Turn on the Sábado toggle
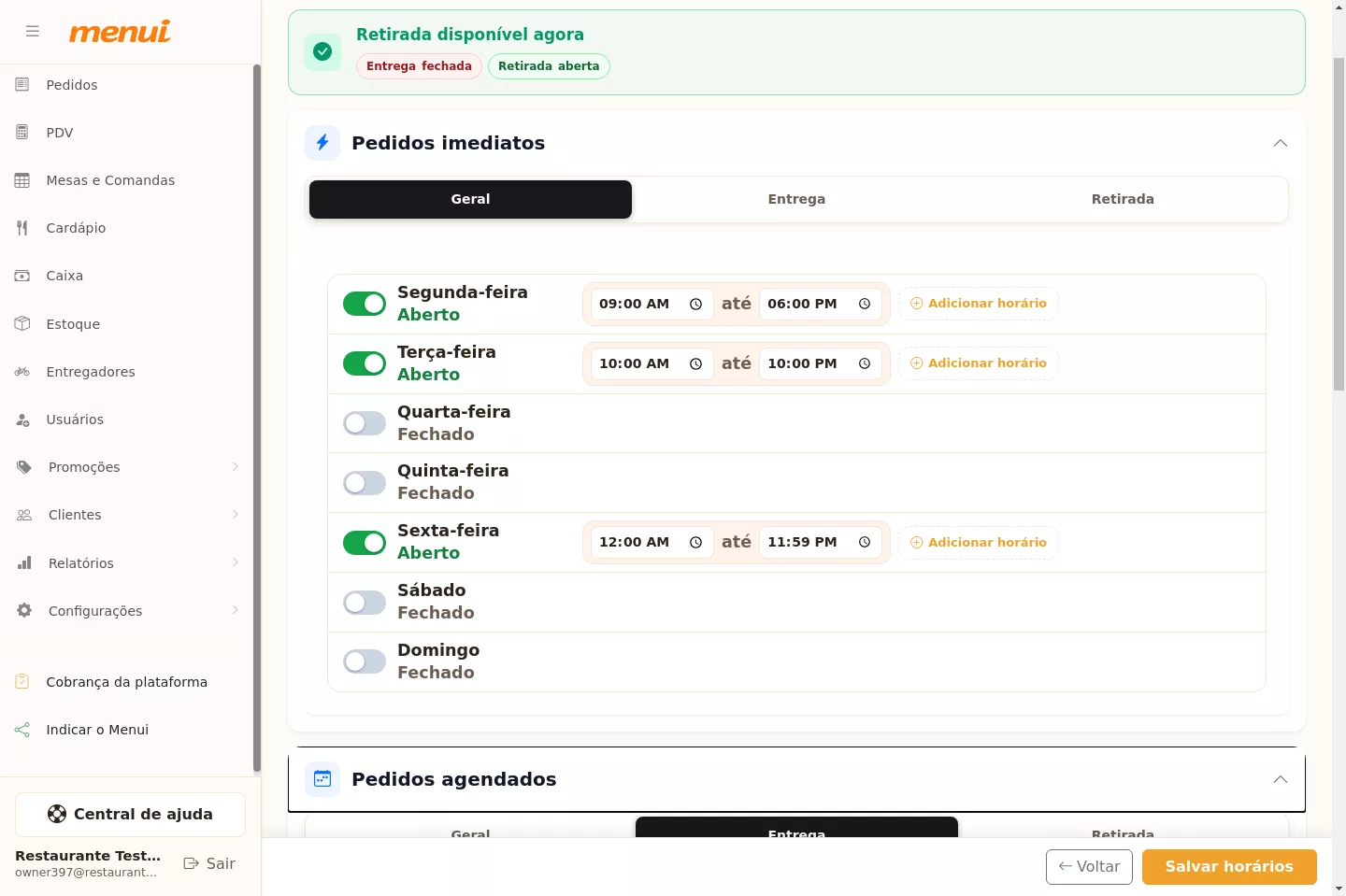 click(365, 603)
